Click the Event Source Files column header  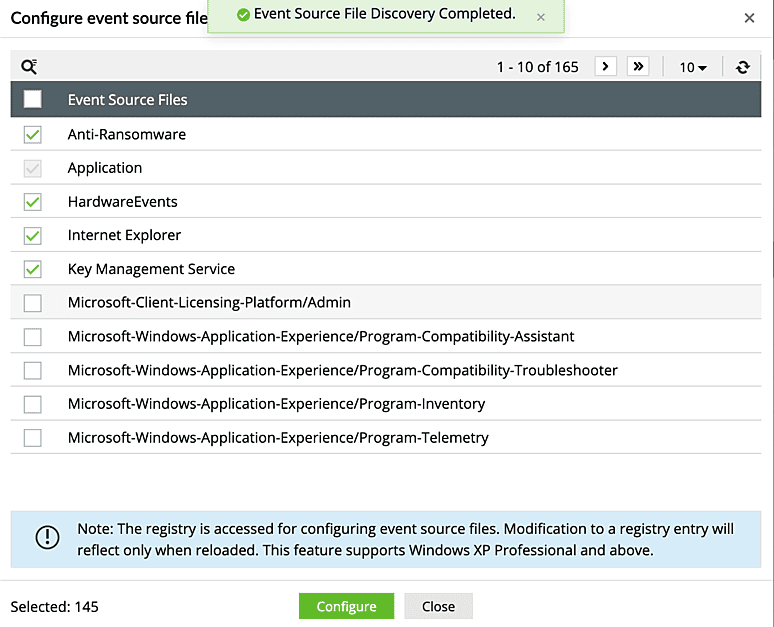click(128, 99)
